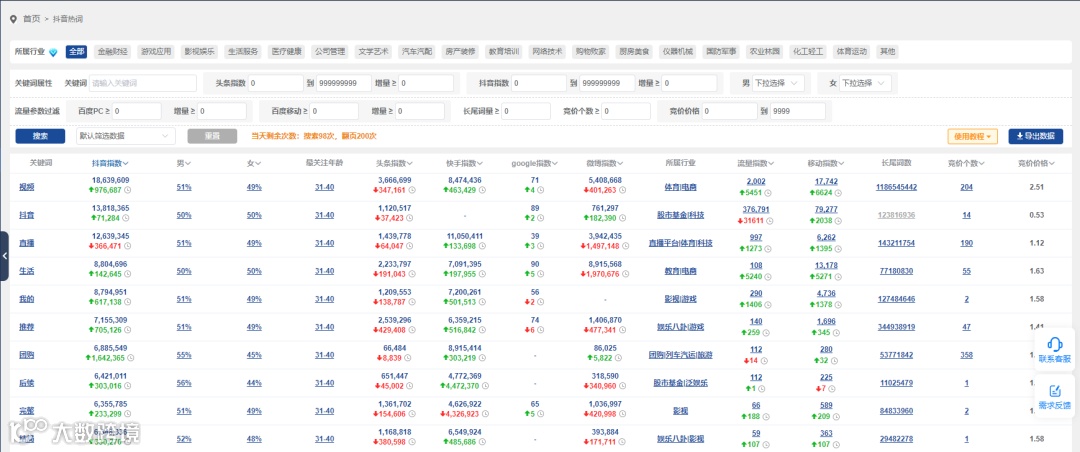The image size is (1080, 452).
Task: Click the 2.51 bid price in 视频 row
Action: click(x=1037, y=187)
